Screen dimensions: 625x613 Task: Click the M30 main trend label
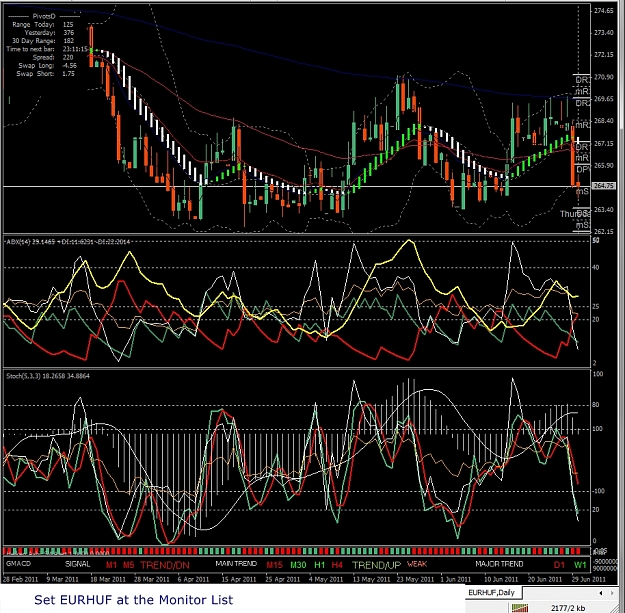coord(298,564)
